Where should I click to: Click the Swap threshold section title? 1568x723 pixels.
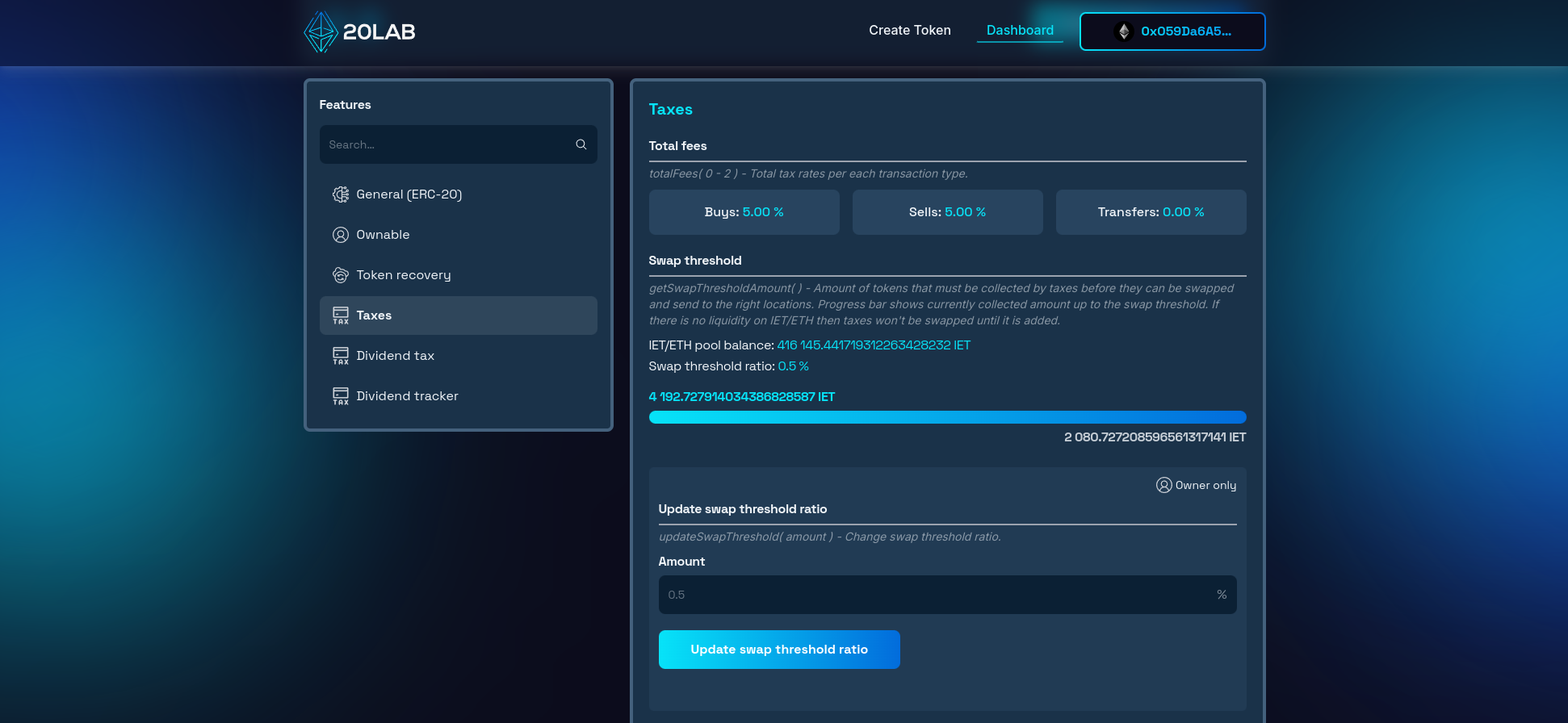695,261
